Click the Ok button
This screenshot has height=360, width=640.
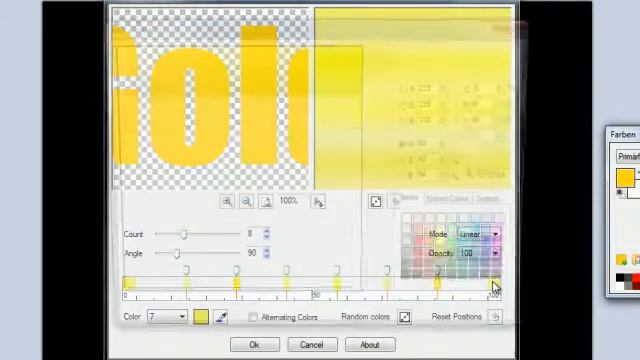(255, 345)
